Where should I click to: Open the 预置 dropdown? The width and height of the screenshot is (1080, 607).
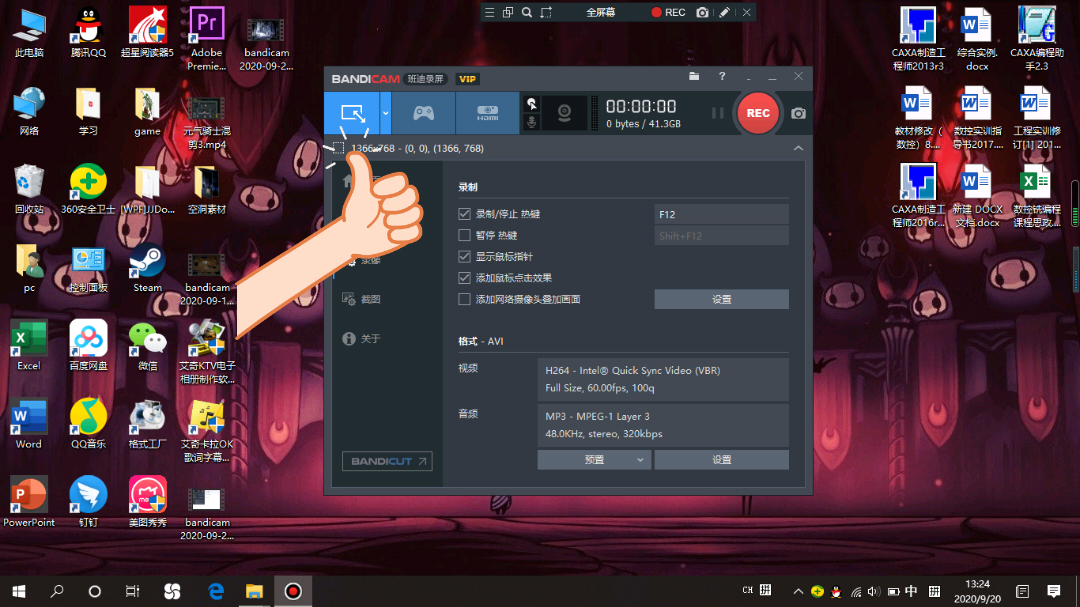point(594,460)
